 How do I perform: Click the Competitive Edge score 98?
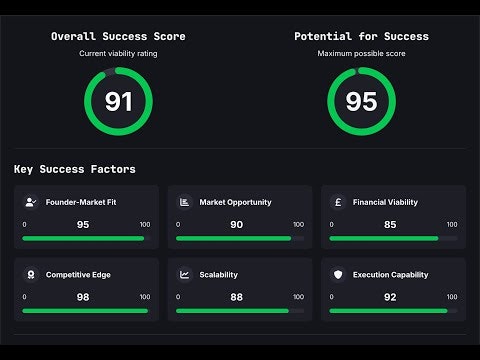point(83,297)
